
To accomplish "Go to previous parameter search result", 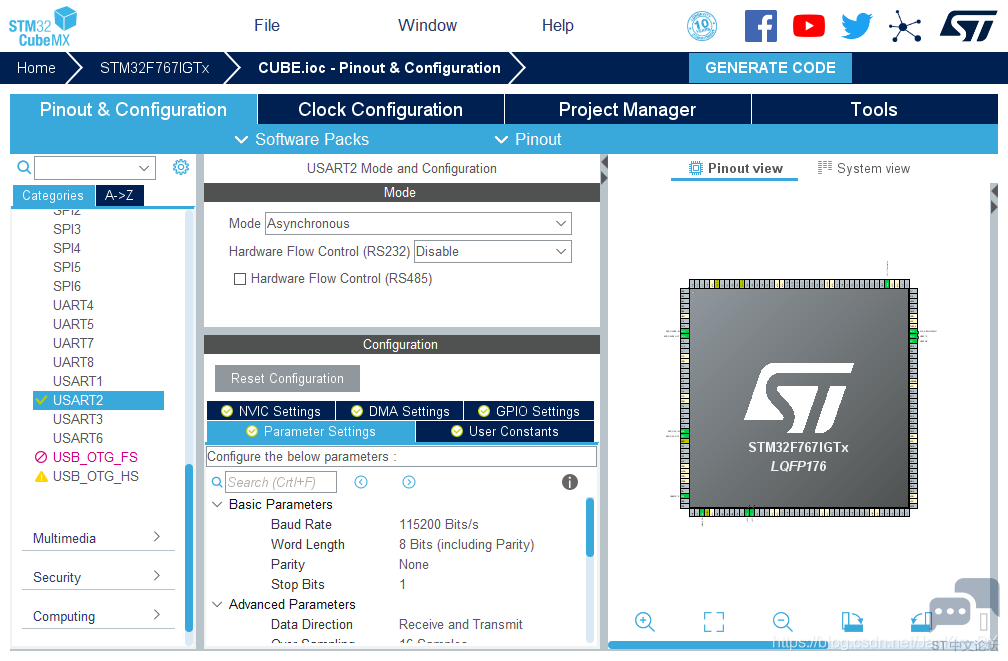I will click(x=361, y=482).
